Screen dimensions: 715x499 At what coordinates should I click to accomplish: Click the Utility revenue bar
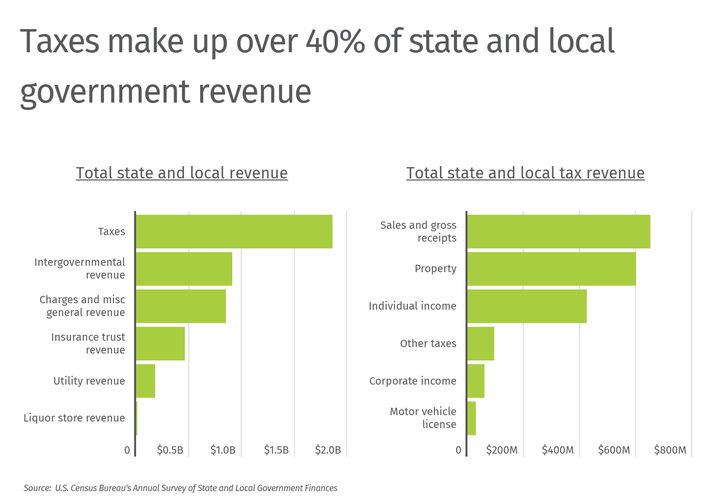click(x=145, y=381)
